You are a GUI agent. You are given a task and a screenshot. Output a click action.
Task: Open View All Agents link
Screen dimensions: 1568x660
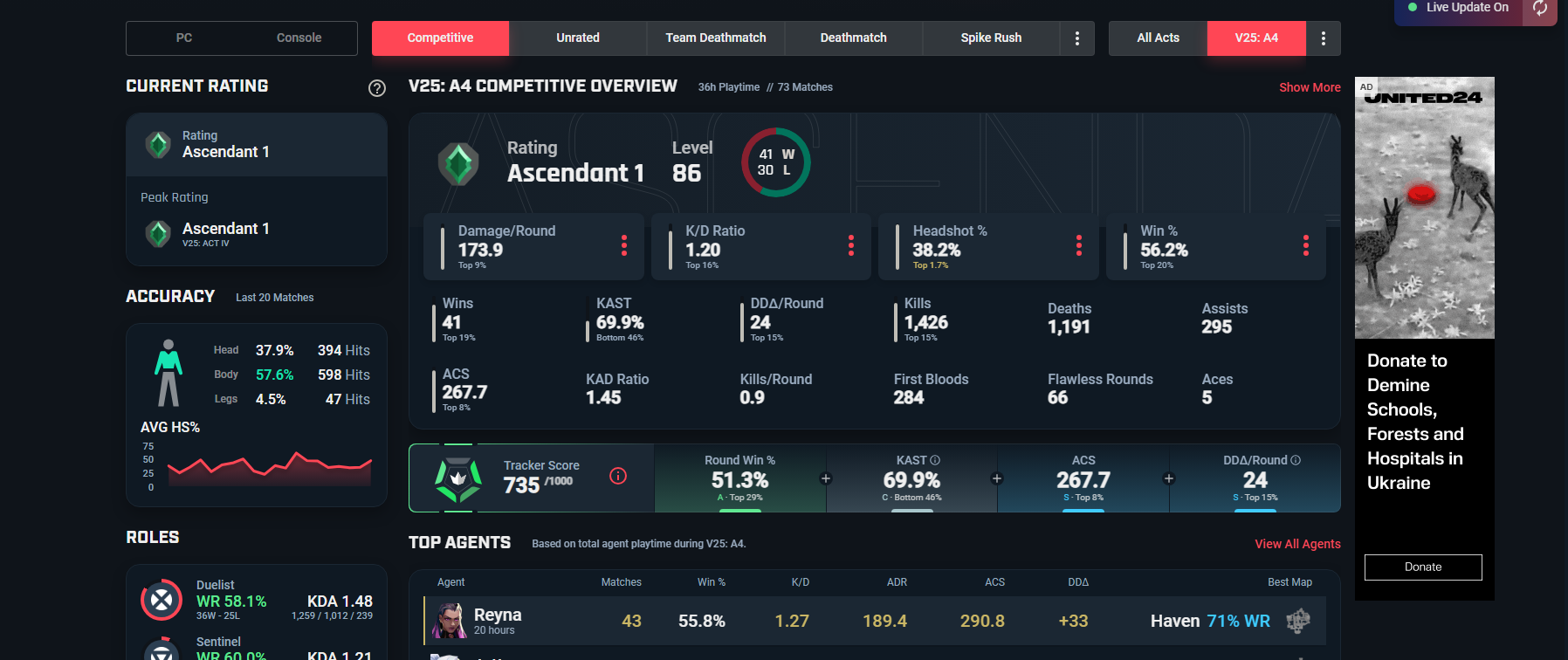click(x=1297, y=544)
